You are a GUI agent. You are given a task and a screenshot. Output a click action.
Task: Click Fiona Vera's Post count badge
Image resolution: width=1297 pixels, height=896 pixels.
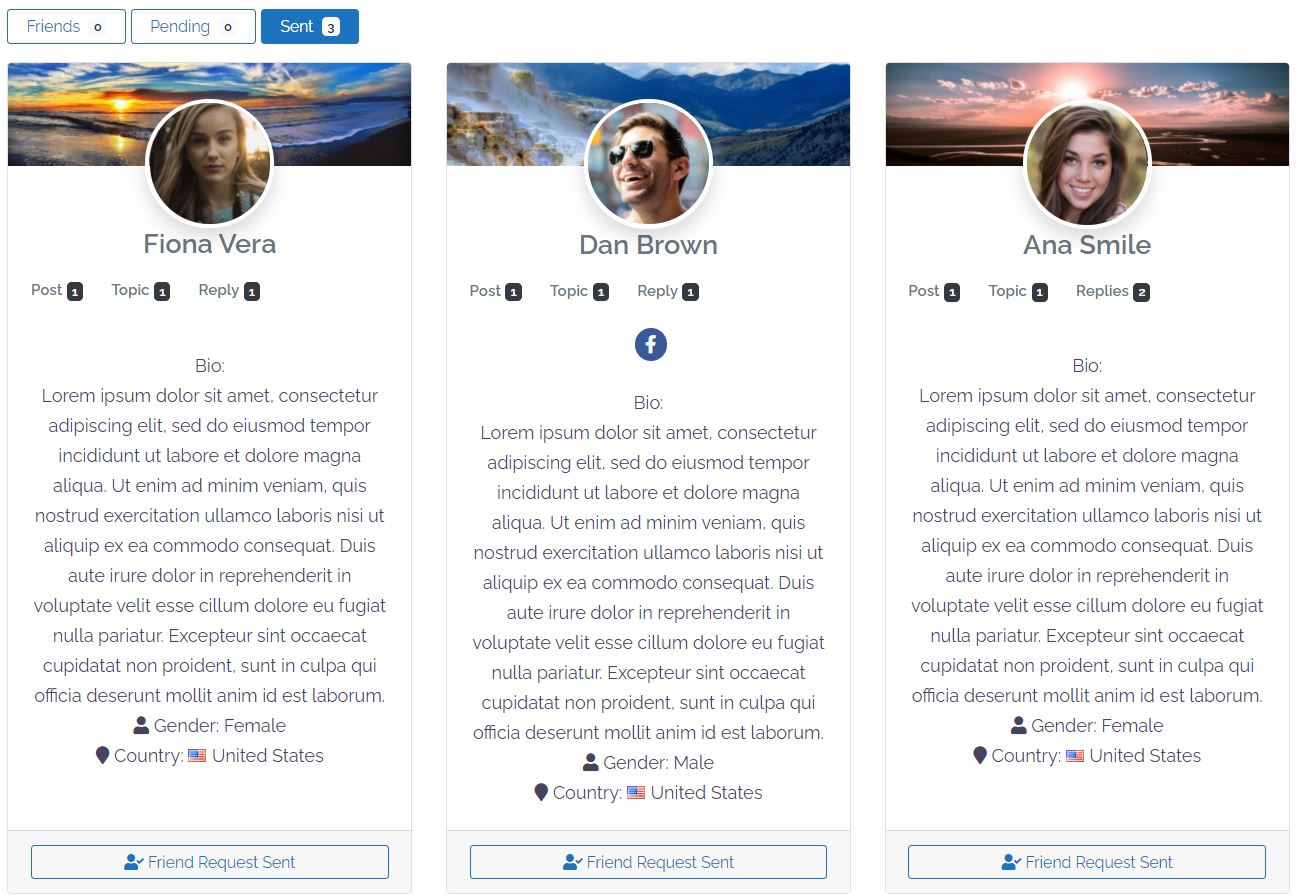coord(75,292)
